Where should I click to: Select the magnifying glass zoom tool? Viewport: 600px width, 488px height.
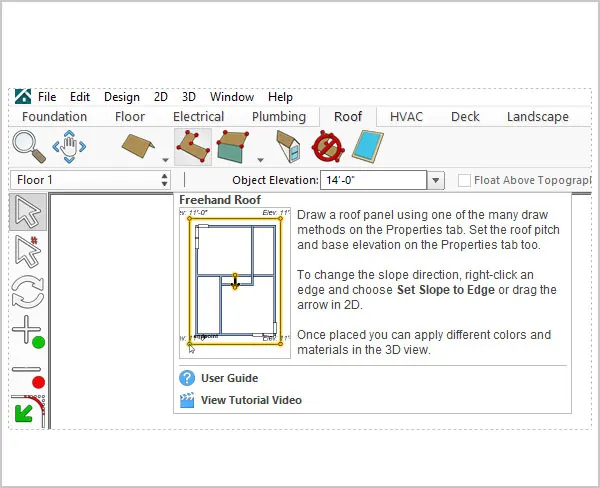tap(29, 147)
